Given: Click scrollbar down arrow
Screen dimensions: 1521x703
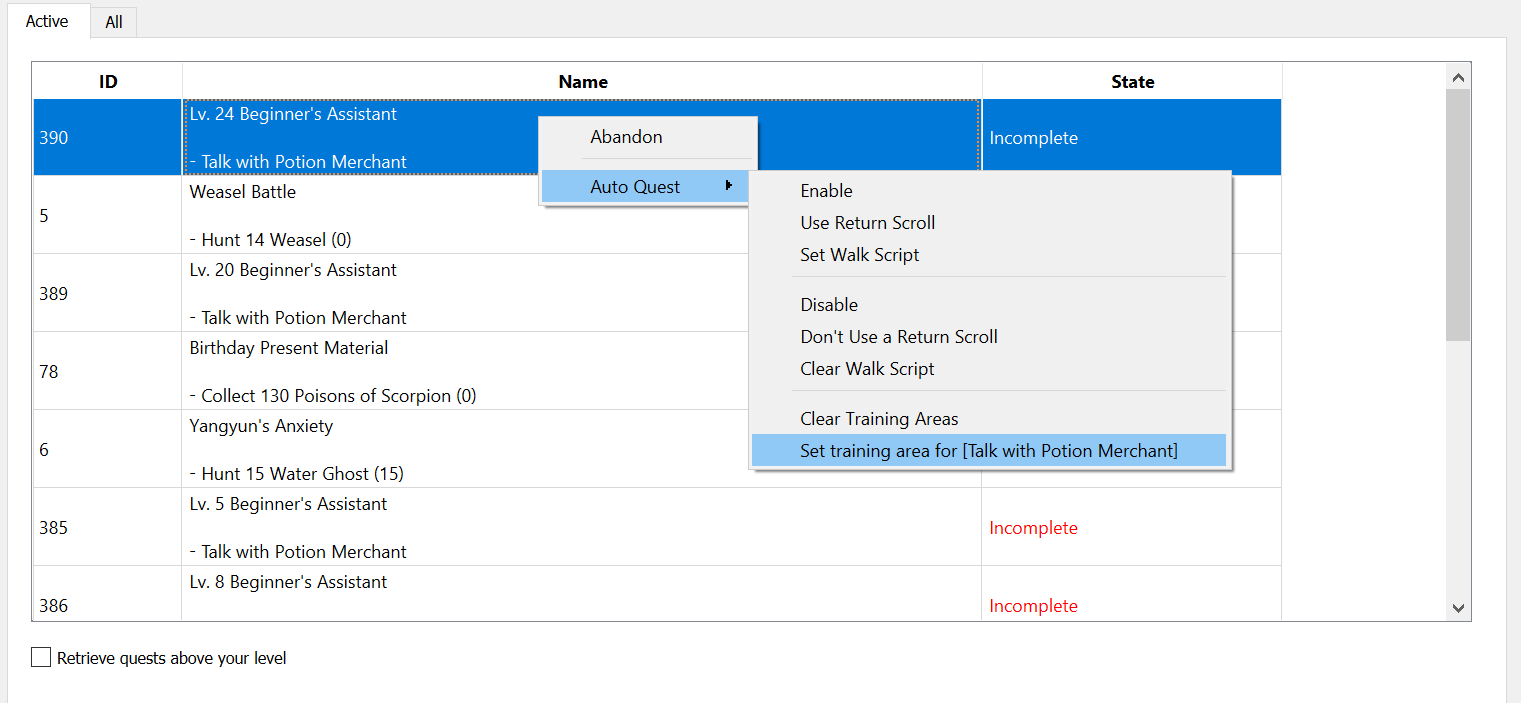Looking at the screenshot, I should coord(1457,607).
